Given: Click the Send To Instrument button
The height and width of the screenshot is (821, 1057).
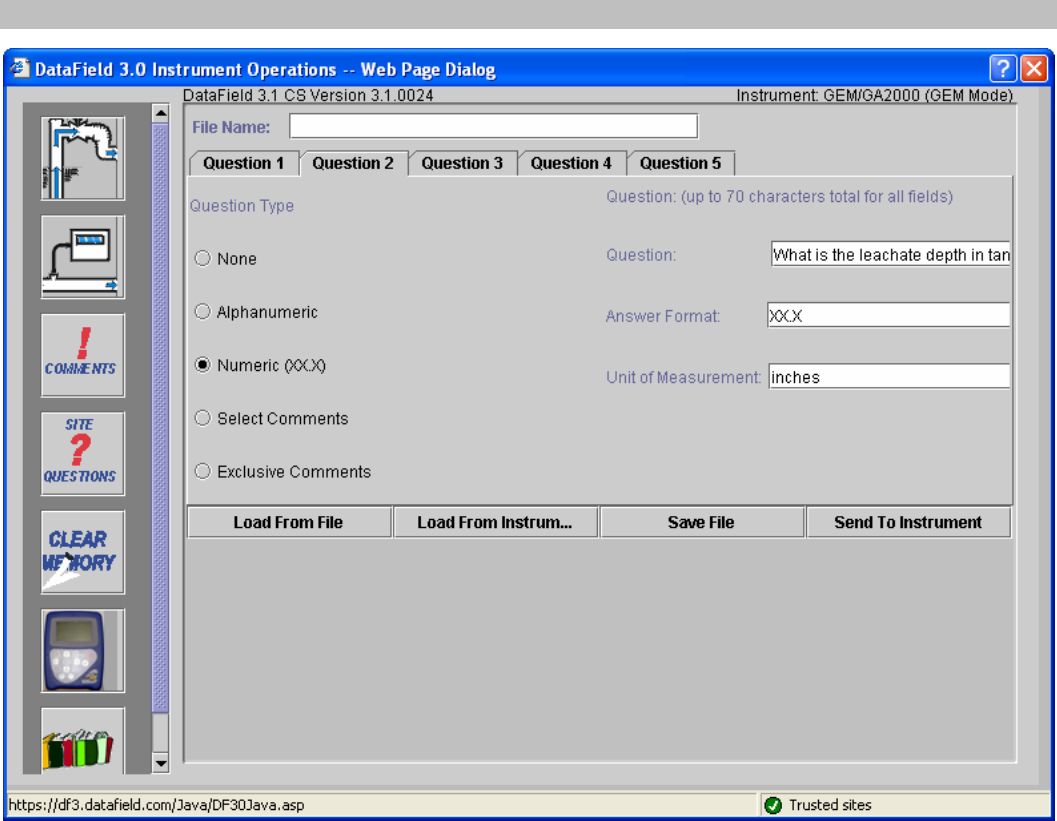Looking at the screenshot, I should coord(908,522).
